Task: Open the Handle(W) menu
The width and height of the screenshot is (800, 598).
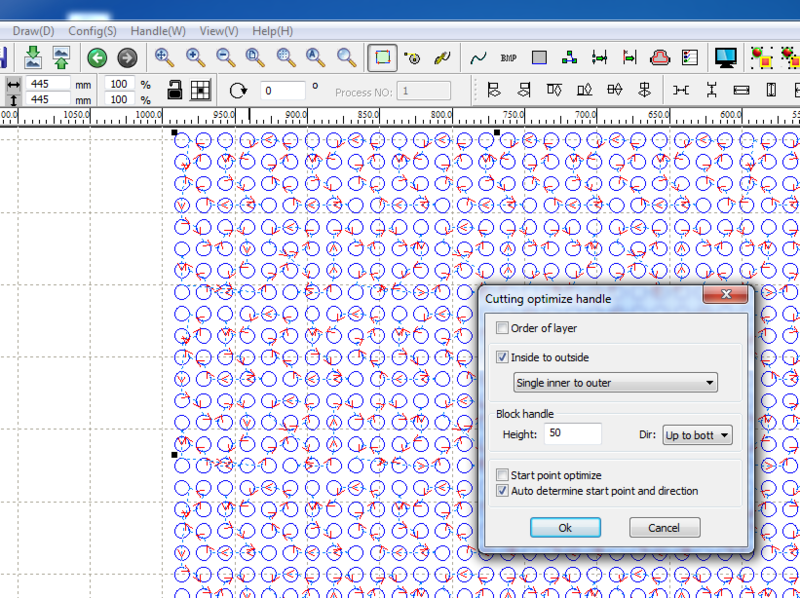Action: 158,31
